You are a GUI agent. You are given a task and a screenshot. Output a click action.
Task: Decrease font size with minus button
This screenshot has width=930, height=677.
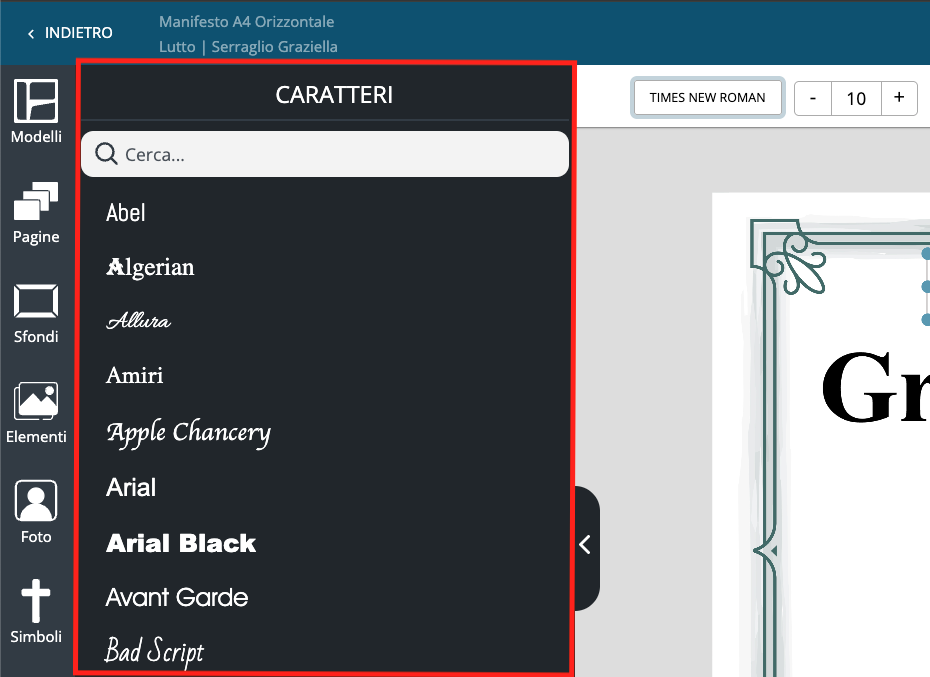(813, 98)
